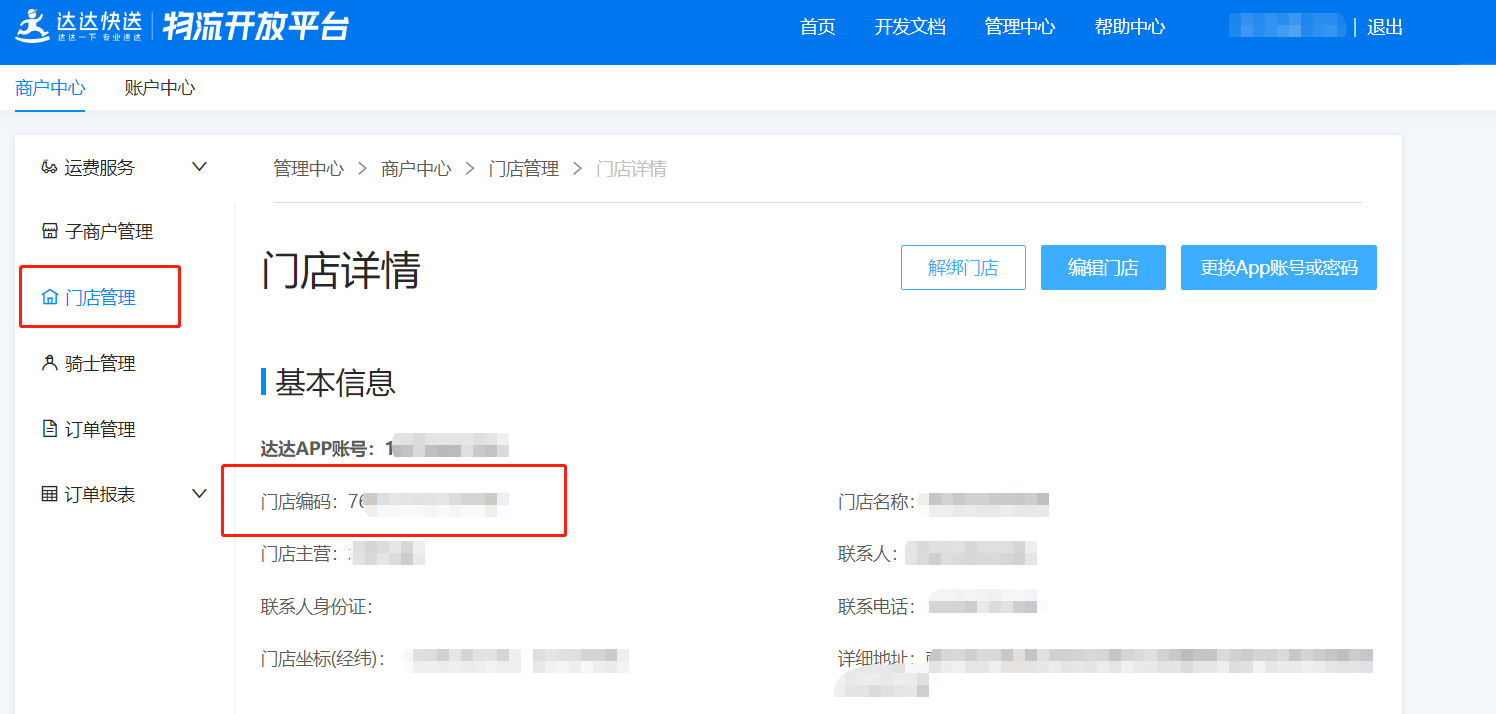The height and width of the screenshot is (714, 1496).
Task: Navigate to 门店管理 in the breadcrumb
Action: (x=523, y=169)
